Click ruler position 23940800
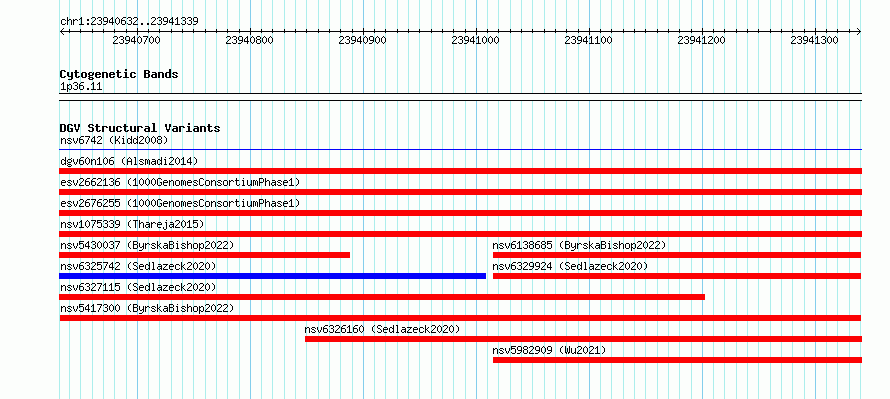The image size is (890, 399). click(249, 40)
